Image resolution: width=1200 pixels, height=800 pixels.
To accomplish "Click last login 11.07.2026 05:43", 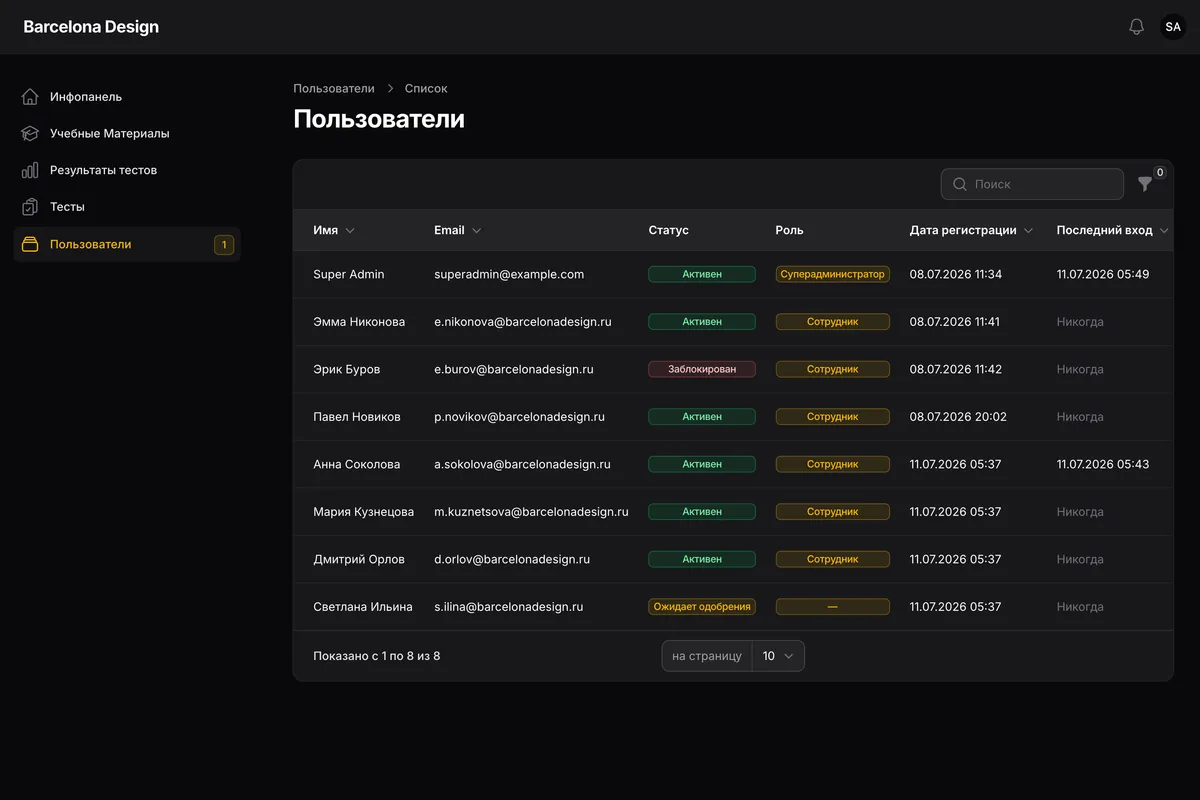I will (1103, 464).
